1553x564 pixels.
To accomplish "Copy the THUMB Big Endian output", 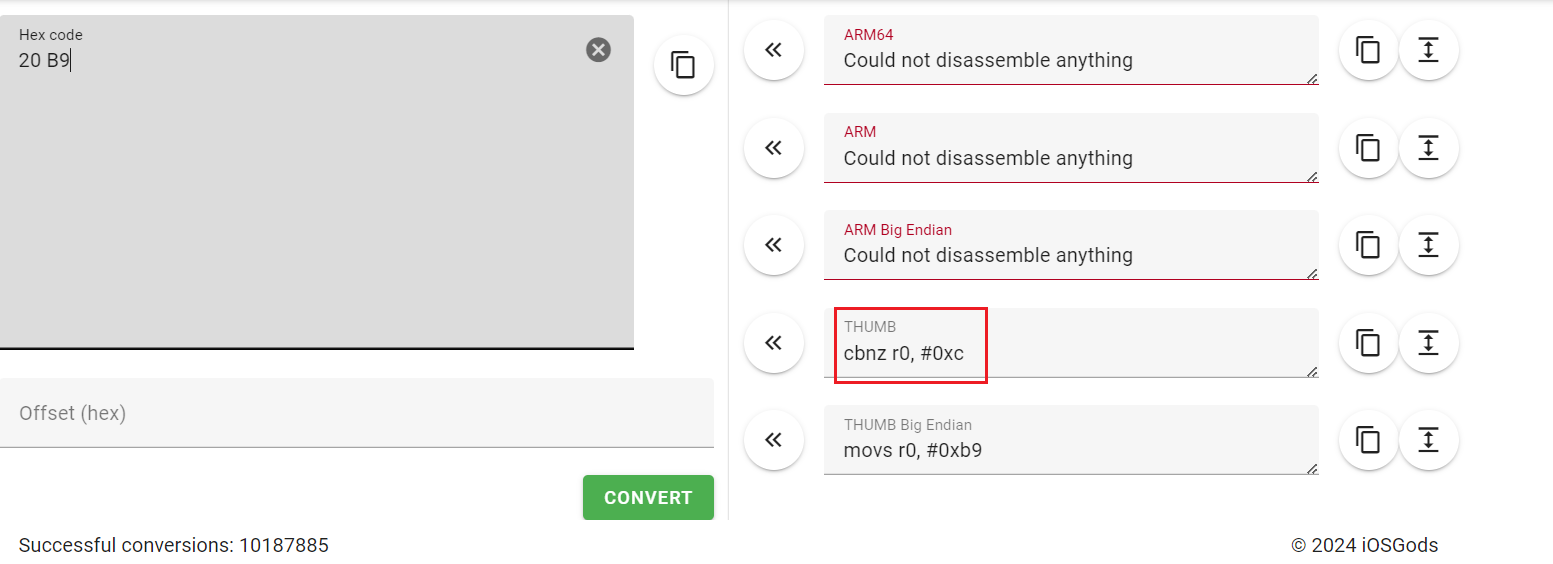I will coord(1367,439).
